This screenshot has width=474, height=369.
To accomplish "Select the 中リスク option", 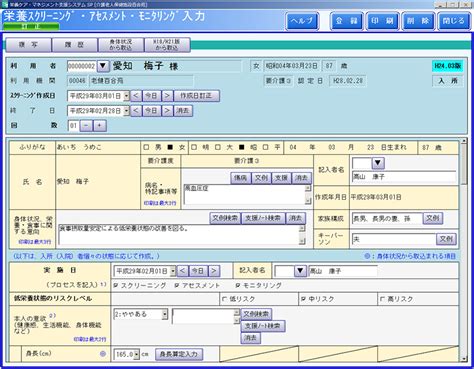I will tap(303, 299).
